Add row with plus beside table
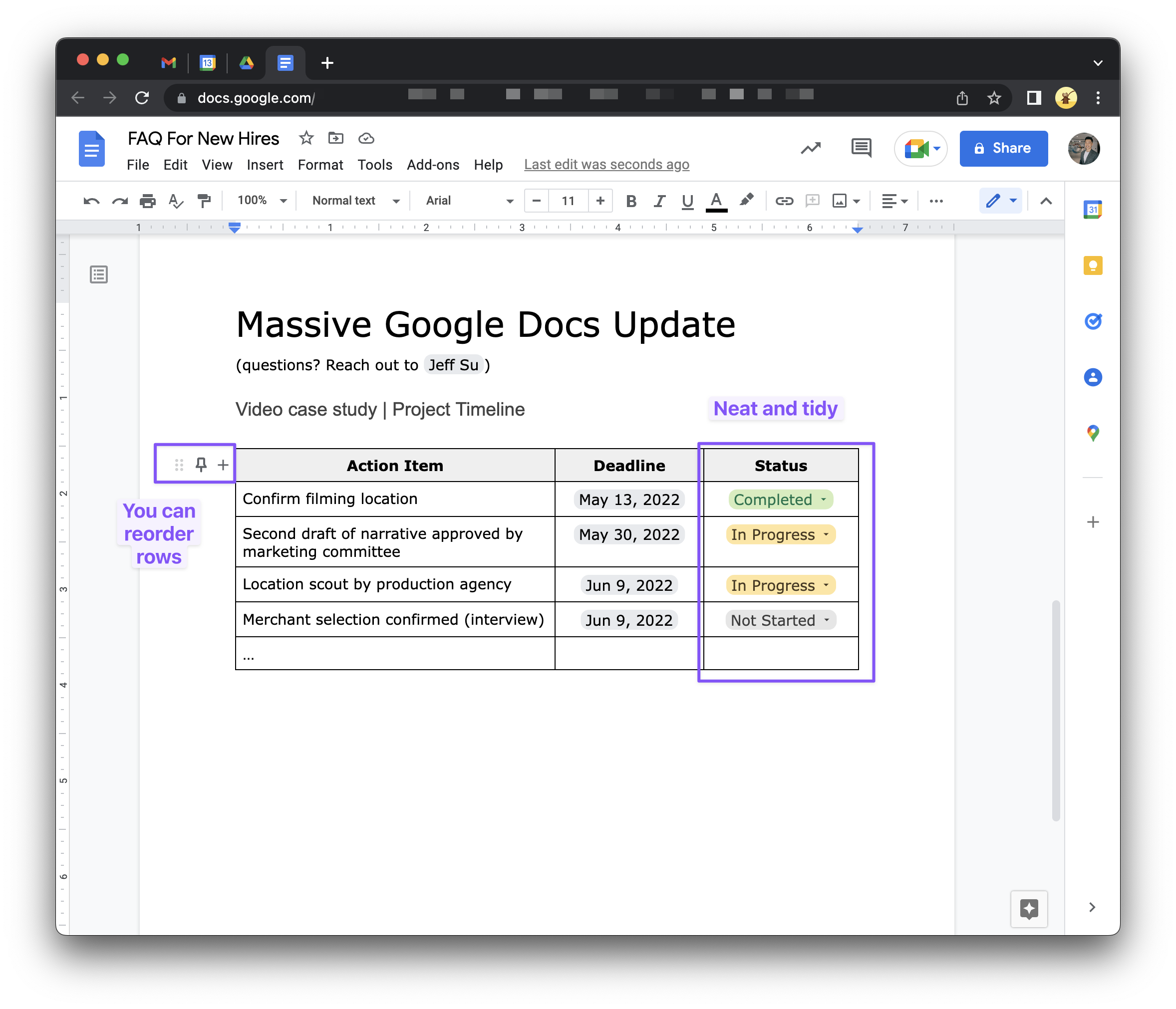Image resolution: width=1176 pixels, height=1009 pixels. click(223, 466)
